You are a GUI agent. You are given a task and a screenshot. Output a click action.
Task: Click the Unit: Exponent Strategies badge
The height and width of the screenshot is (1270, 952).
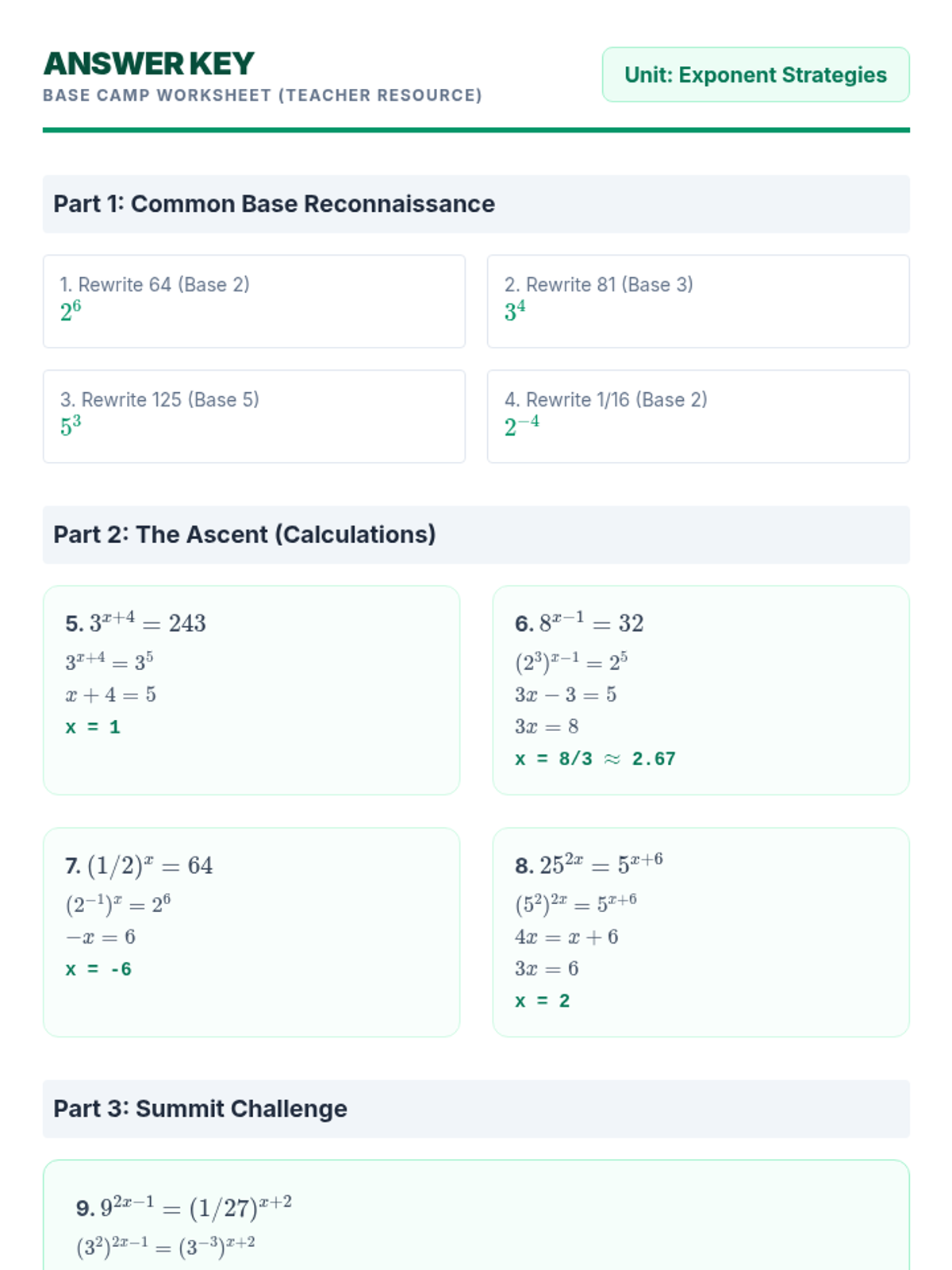[755, 75]
